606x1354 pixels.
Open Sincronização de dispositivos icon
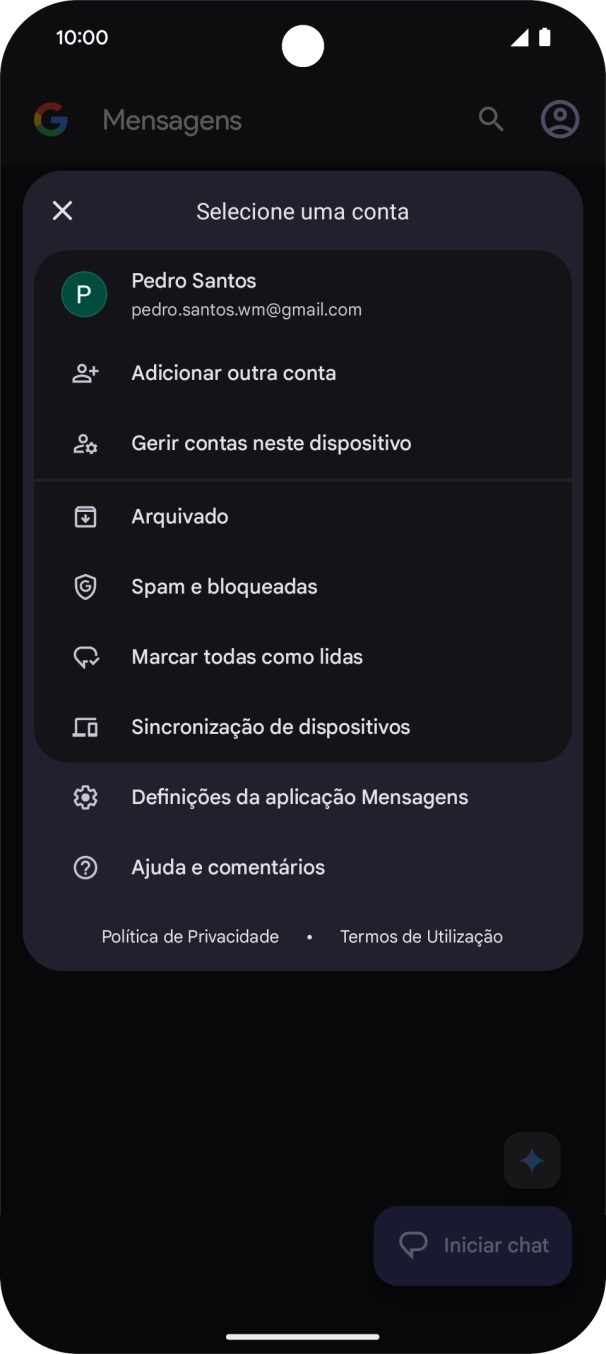pos(85,727)
